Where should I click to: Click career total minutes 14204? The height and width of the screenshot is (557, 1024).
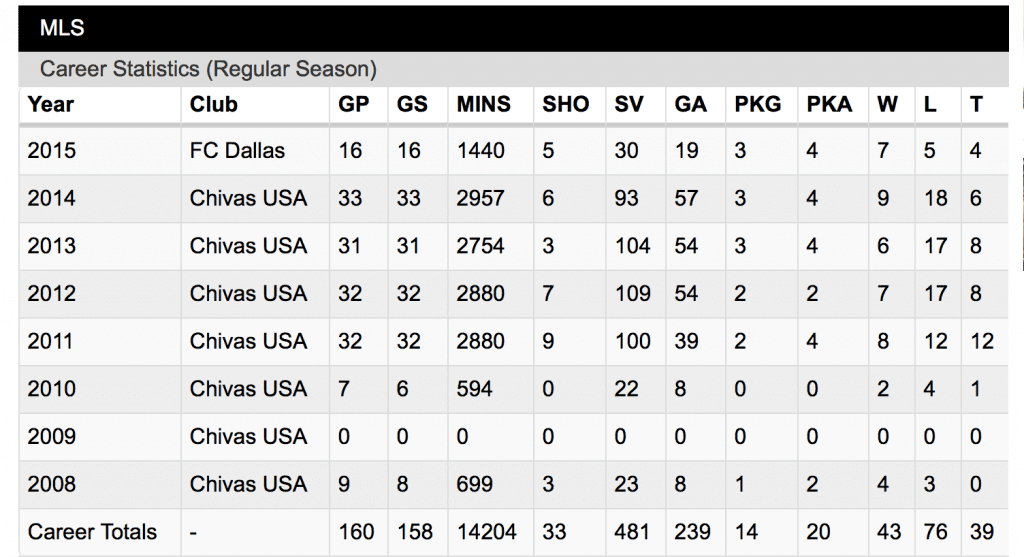tap(487, 532)
